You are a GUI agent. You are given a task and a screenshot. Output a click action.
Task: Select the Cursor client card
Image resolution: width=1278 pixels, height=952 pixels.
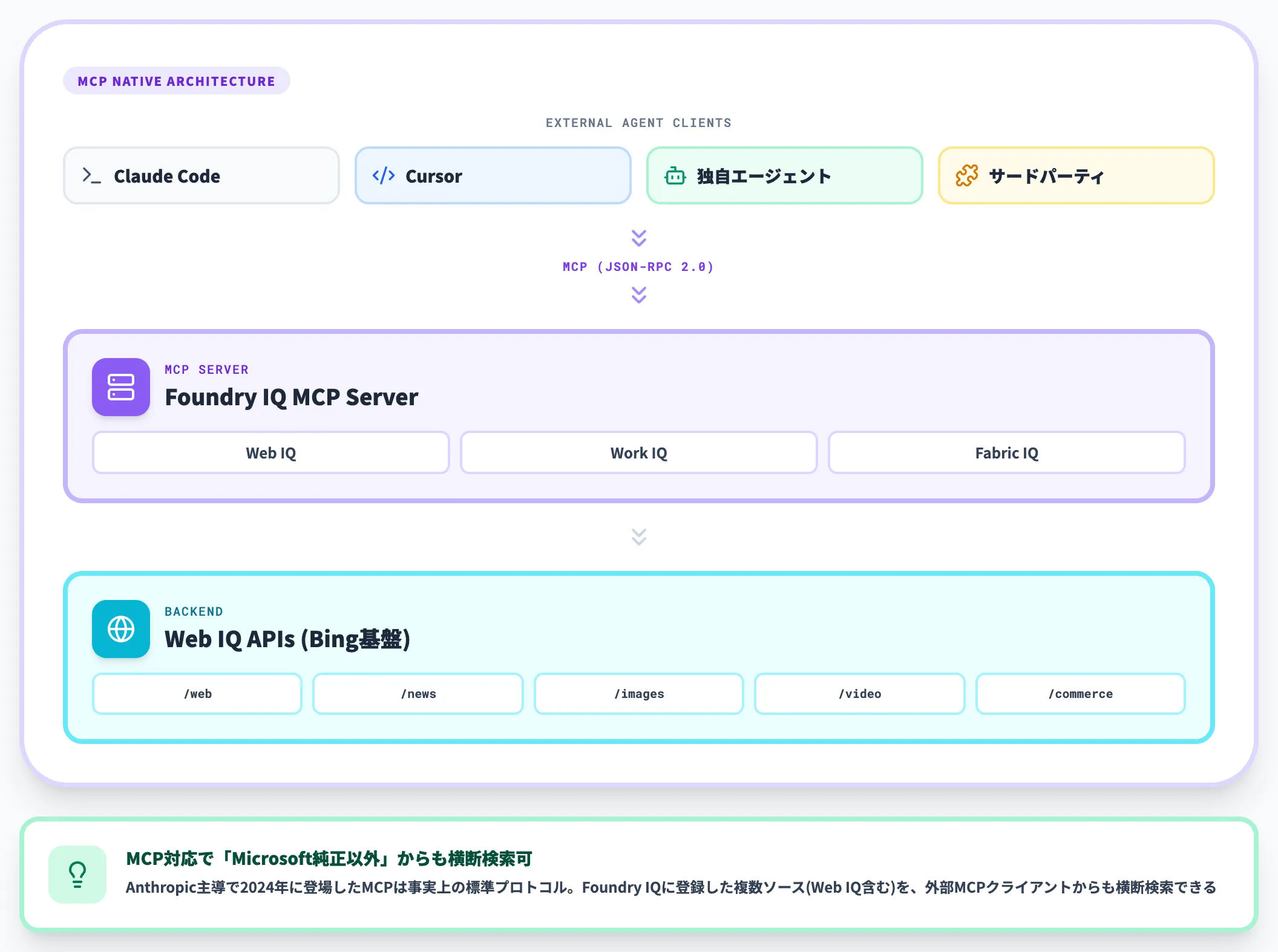pyautogui.click(x=493, y=175)
